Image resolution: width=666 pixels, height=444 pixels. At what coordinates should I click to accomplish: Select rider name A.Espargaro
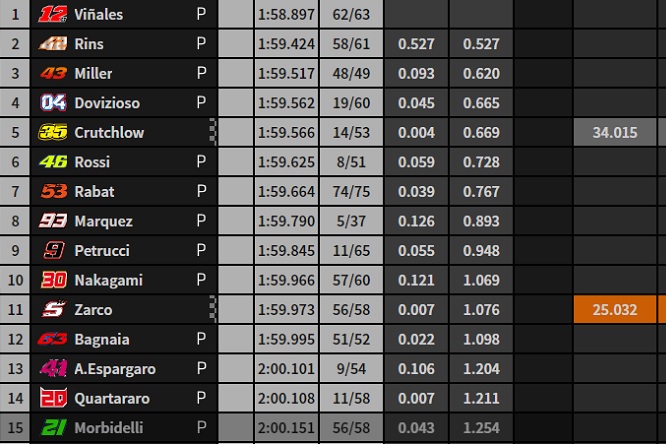[x=115, y=369]
